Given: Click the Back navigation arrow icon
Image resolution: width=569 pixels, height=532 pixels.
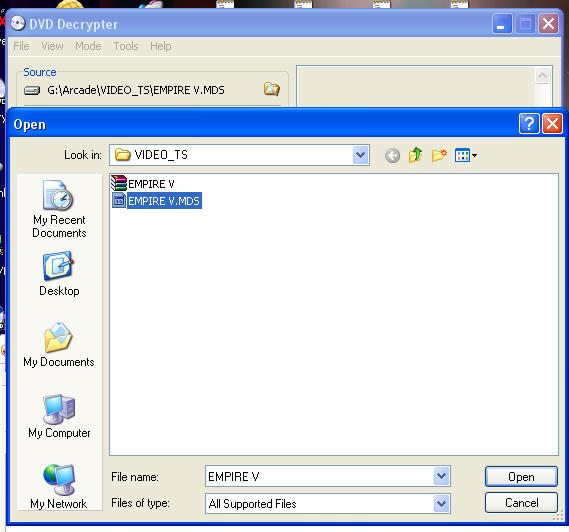Looking at the screenshot, I should tap(392, 156).
